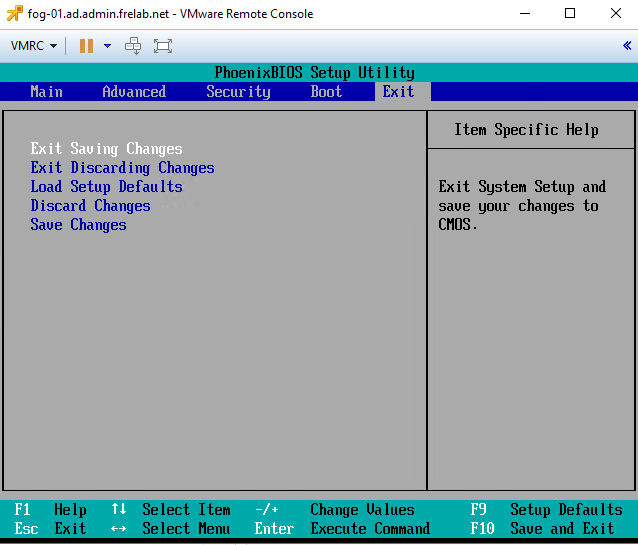Click the F9 Setup Defaults legend
Screen dimensions: 638x545
click(x=546, y=510)
